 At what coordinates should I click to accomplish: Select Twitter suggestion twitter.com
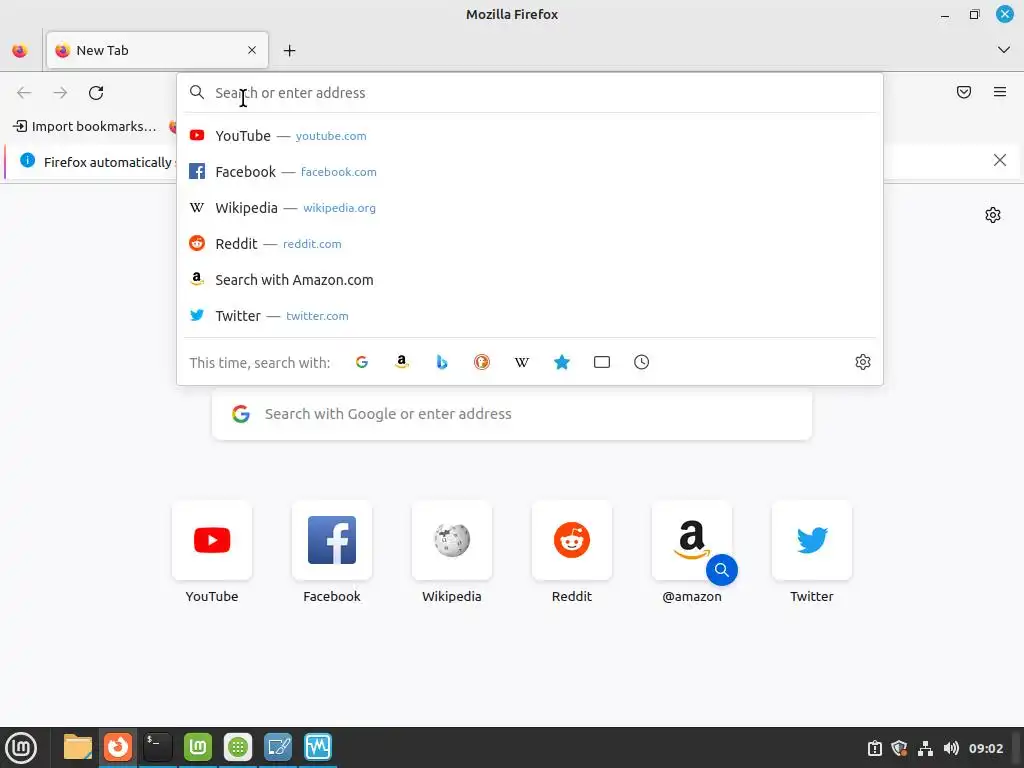(530, 315)
